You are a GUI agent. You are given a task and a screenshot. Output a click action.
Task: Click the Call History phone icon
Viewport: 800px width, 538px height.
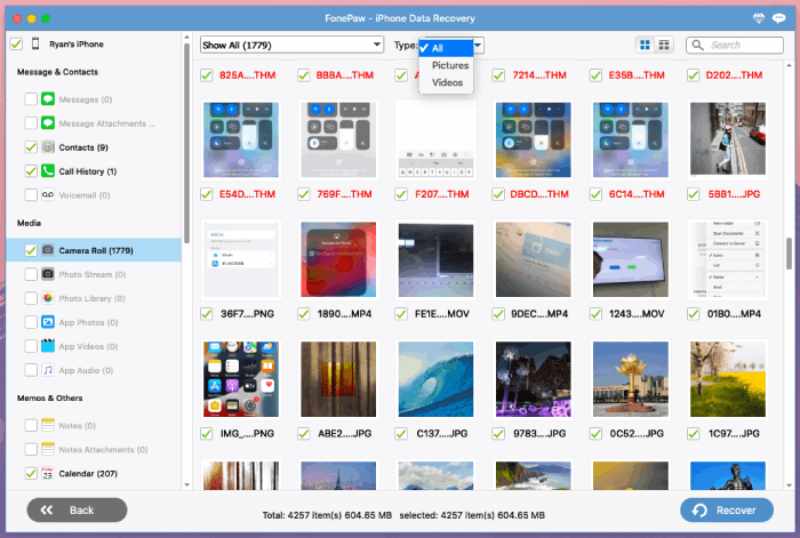coord(48,171)
